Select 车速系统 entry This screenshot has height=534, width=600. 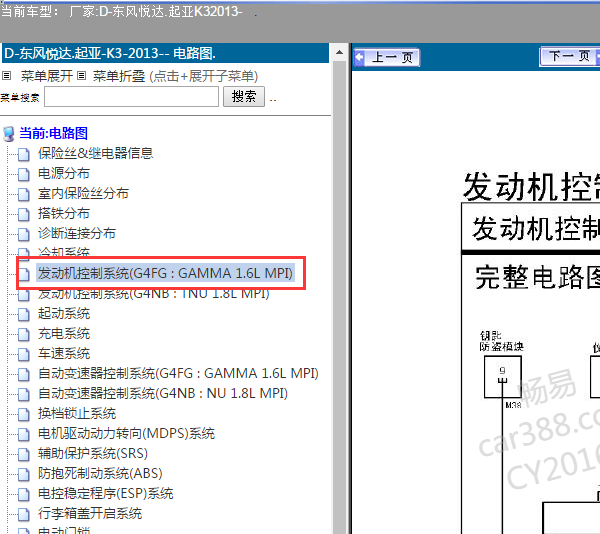pyautogui.click(x=64, y=353)
